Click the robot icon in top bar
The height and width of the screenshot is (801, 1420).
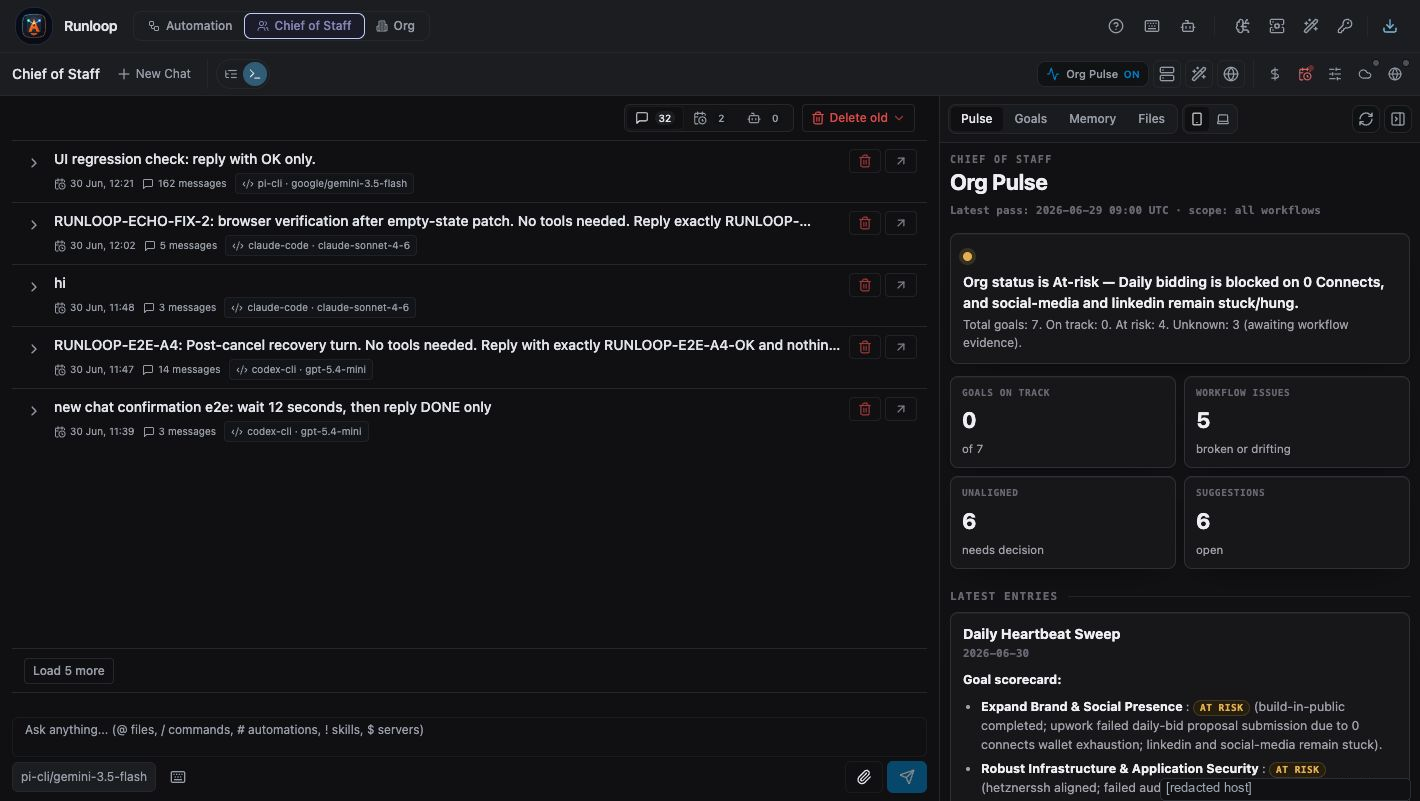[1188, 26]
